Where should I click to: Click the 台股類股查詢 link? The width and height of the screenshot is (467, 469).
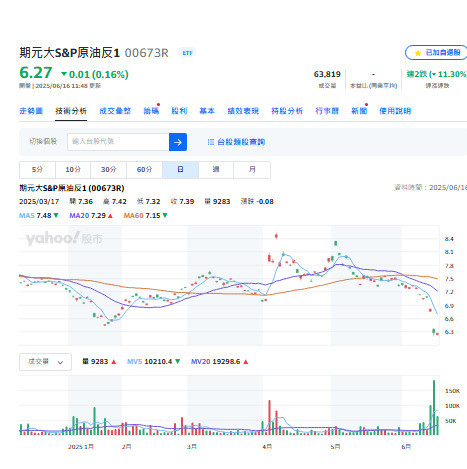(241, 142)
